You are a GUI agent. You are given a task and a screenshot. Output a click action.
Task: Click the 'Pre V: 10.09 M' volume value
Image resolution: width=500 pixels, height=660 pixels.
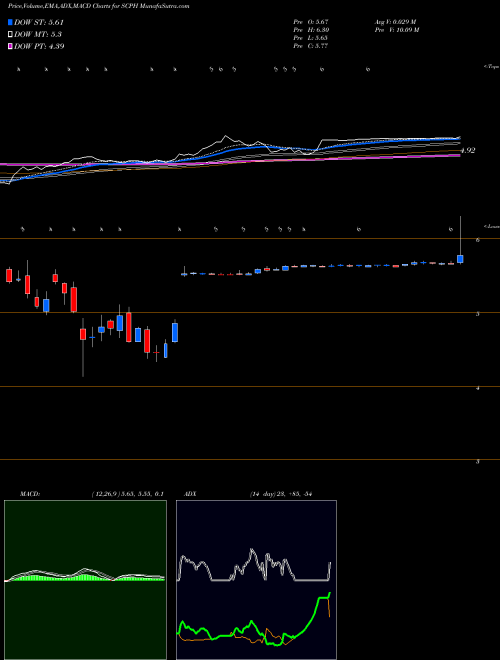click(396, 30)
